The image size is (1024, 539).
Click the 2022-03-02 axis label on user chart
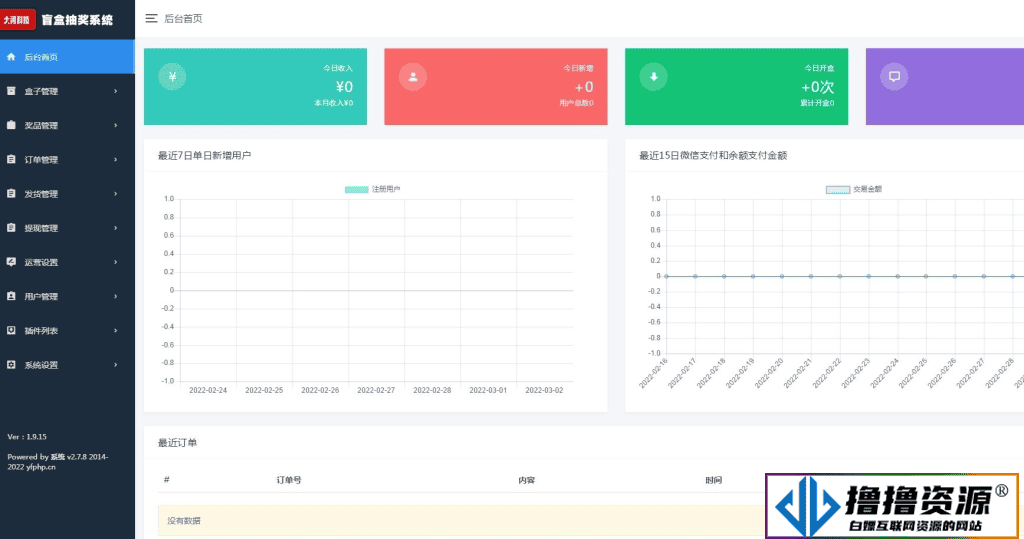[x=544, y=390]
